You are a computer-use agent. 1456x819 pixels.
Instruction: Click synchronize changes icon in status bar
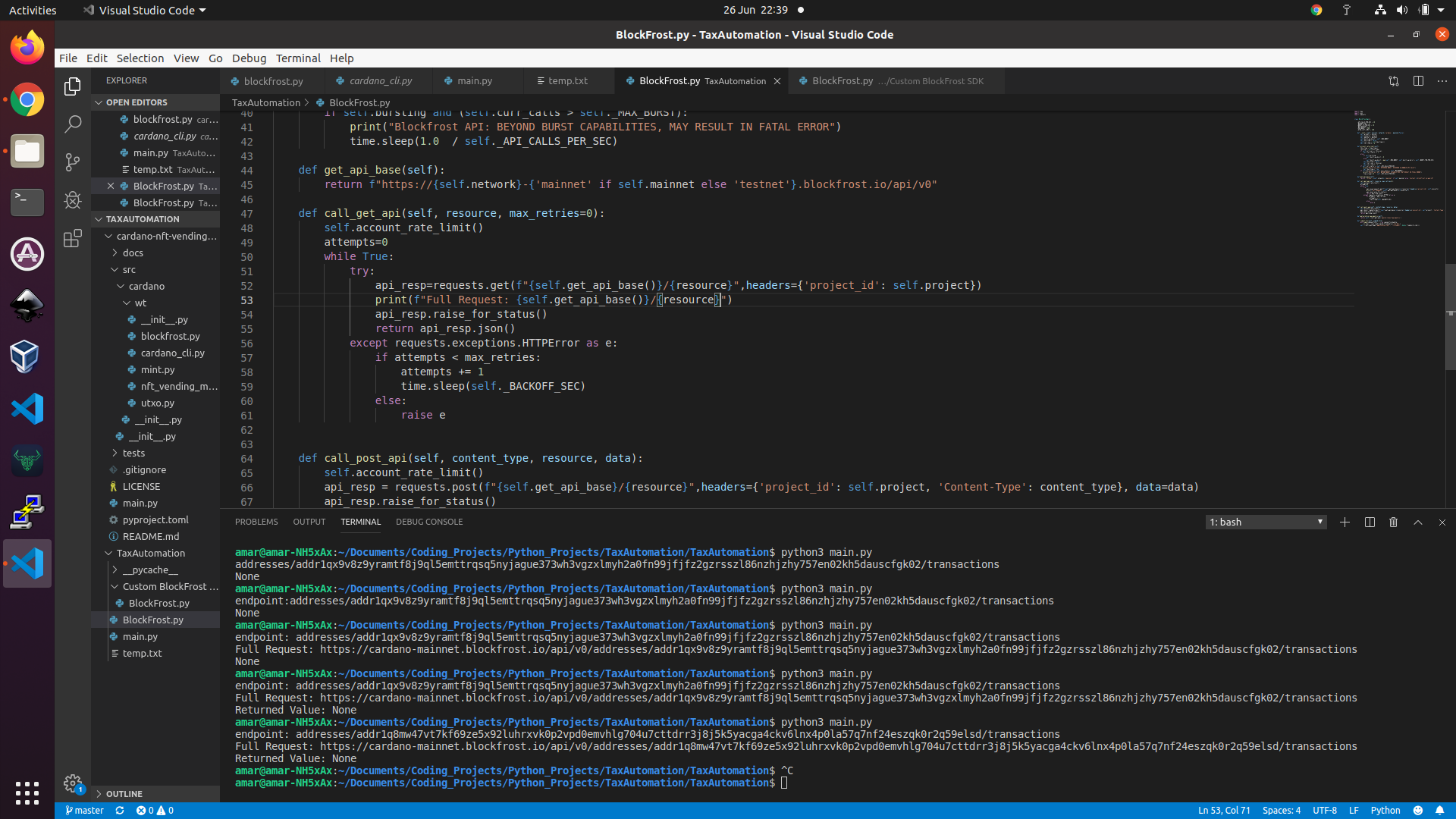tap(120, 811)
